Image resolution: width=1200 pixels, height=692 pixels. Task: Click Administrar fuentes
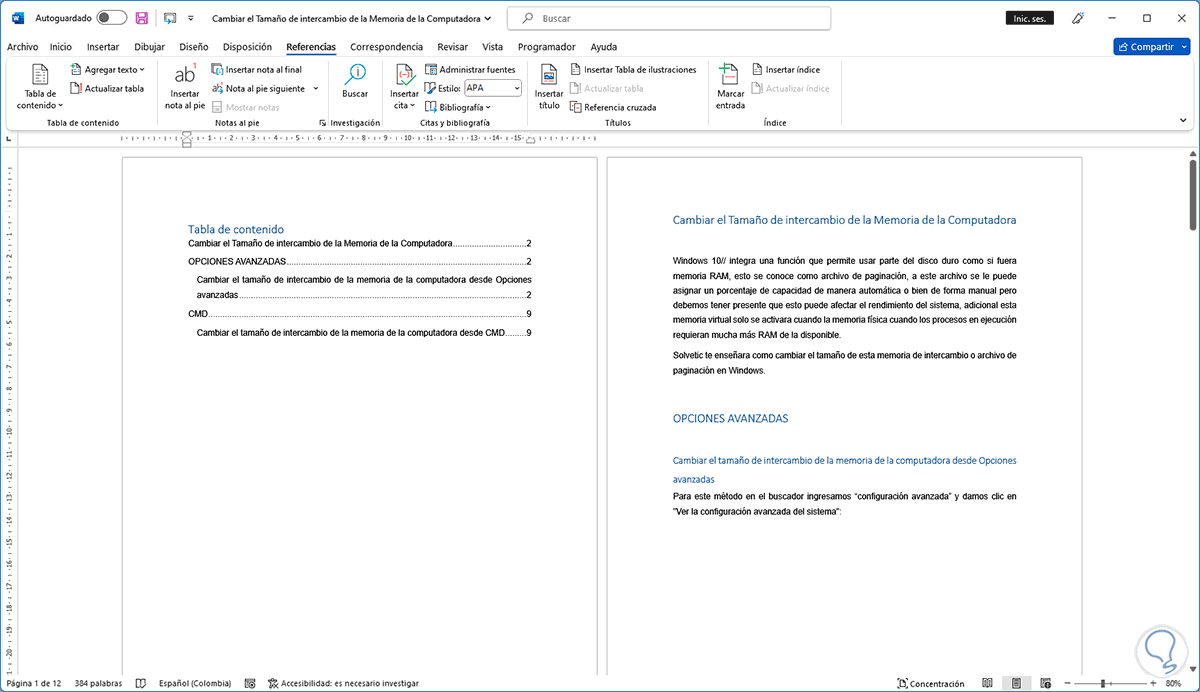[470, 70]
